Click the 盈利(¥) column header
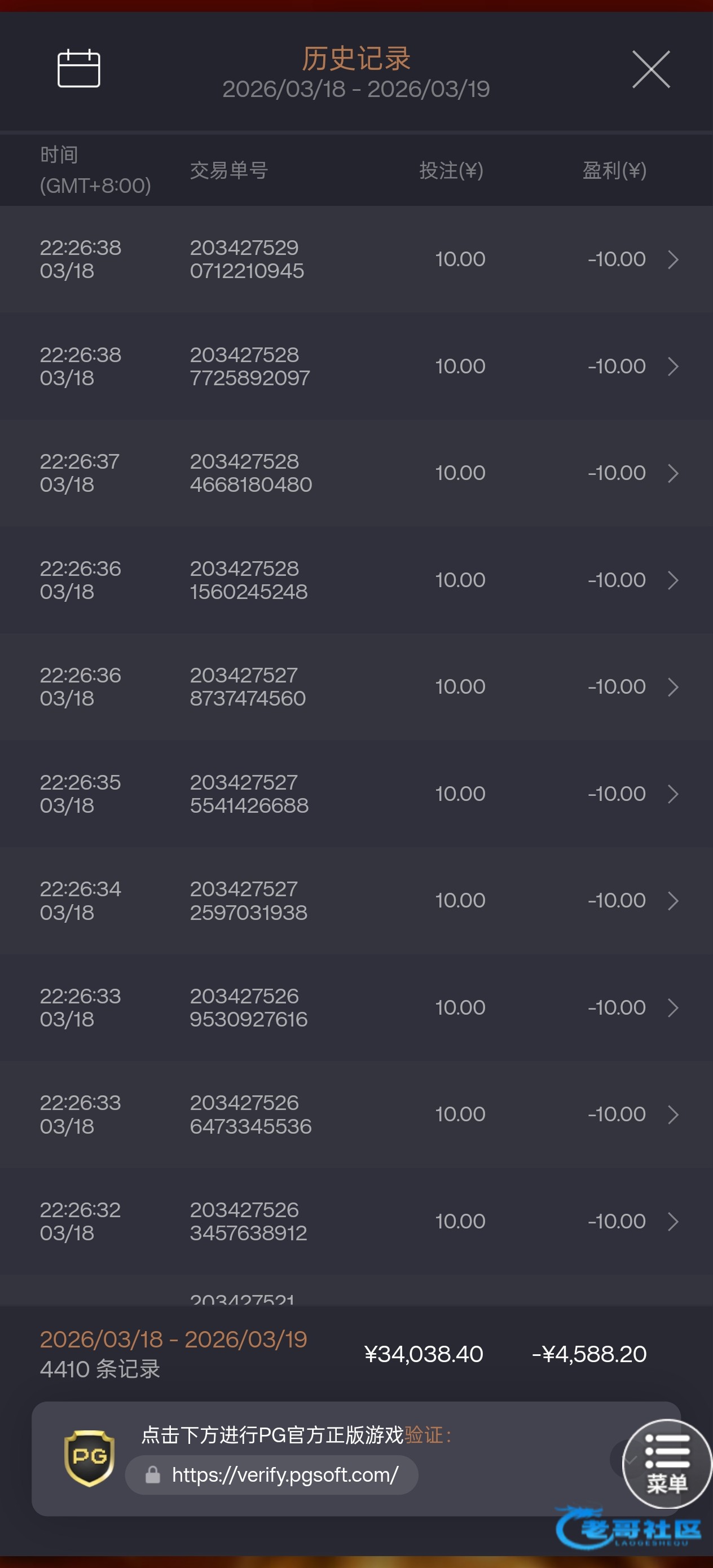The height and width of the screenshot is (1568, 713). tap(614, 170)
